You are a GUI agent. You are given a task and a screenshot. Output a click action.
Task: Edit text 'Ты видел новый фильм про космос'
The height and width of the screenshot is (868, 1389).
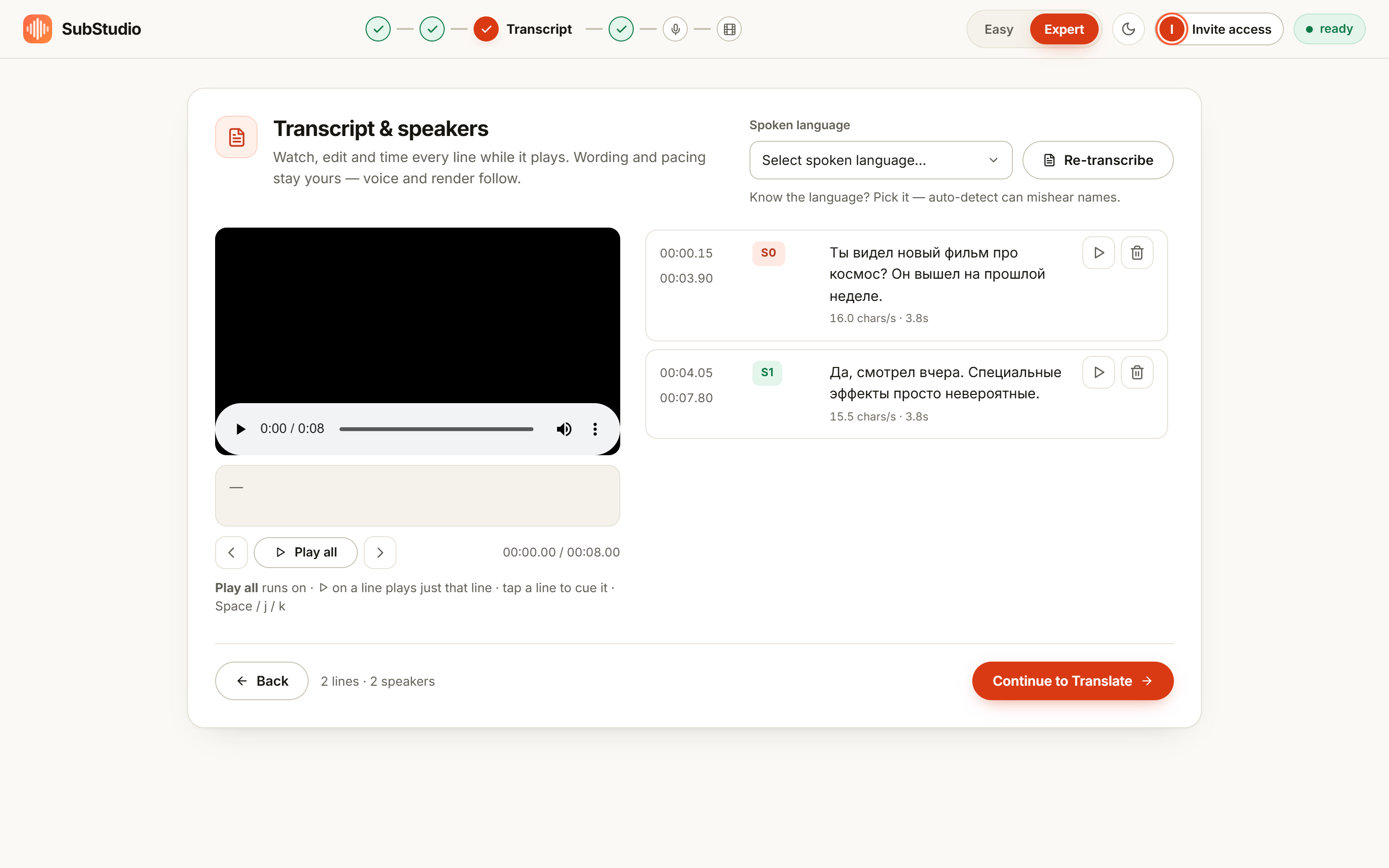click(944, 274)
